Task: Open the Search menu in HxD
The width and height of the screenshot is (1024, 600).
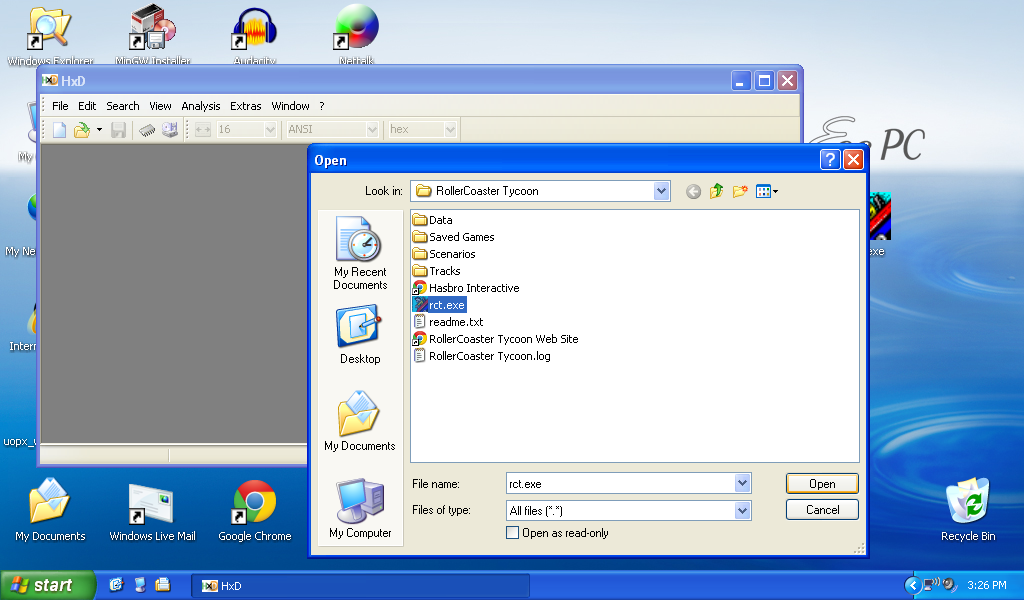Action: click(123, 106)
